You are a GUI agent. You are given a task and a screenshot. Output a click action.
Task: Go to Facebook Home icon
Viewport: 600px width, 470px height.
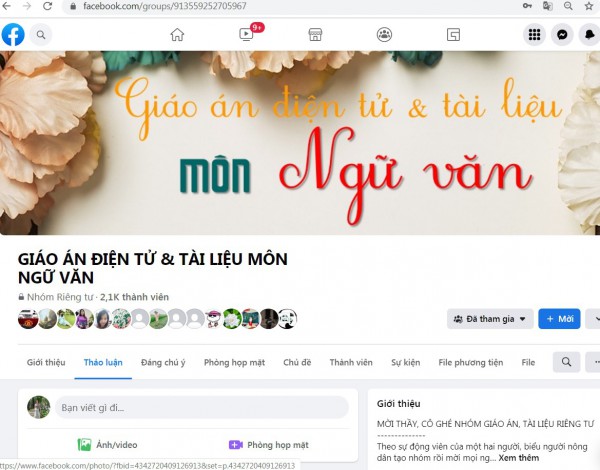(x=177, y=35)
